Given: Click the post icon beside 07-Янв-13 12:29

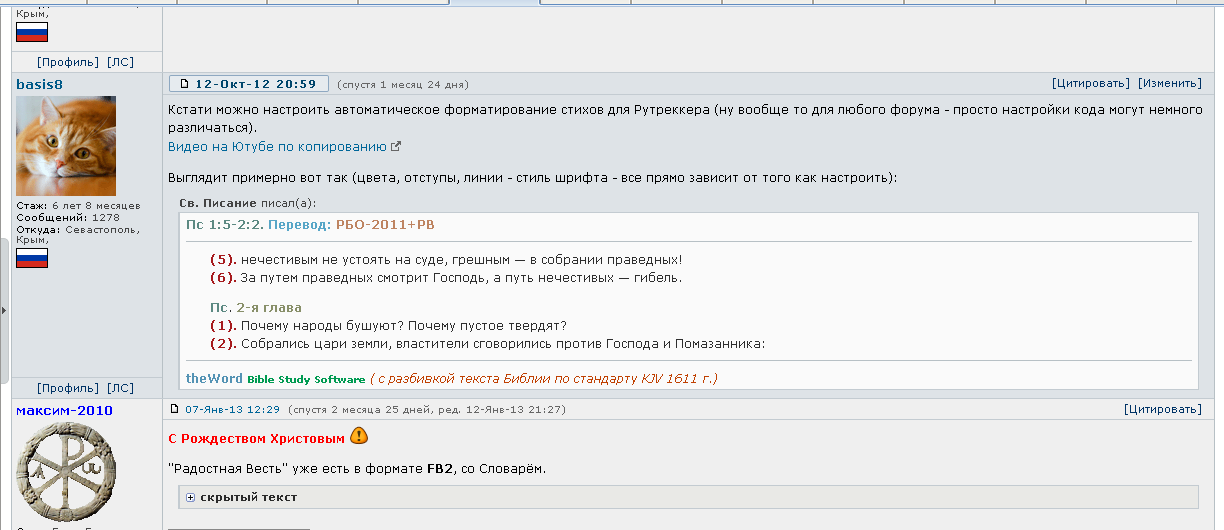Looking at the screenshot, I should coord(175,409).
